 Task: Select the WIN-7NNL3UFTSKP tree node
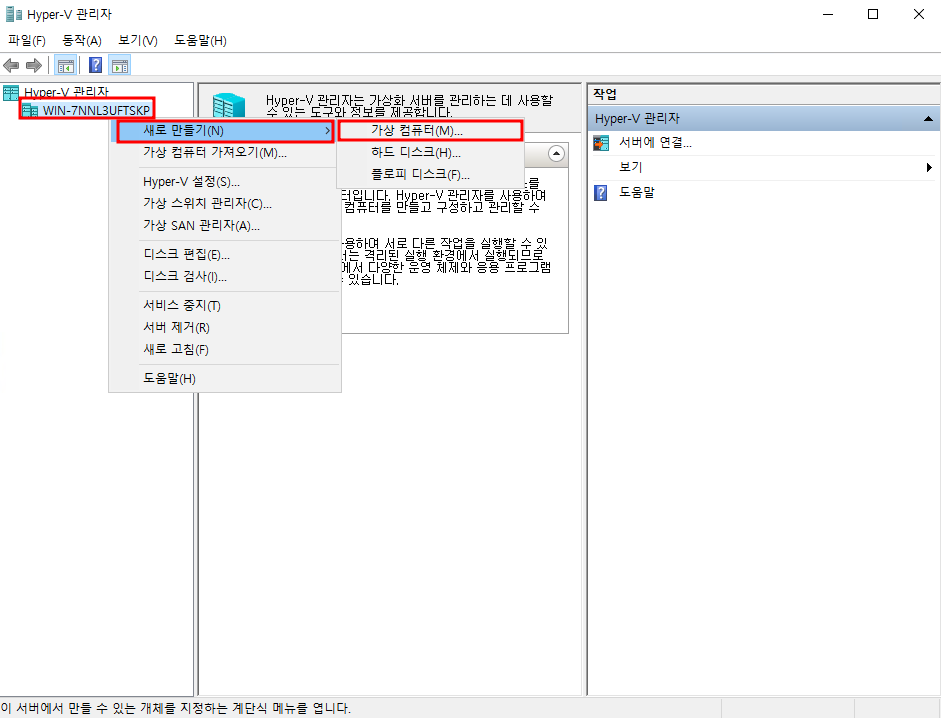(96, 110)
